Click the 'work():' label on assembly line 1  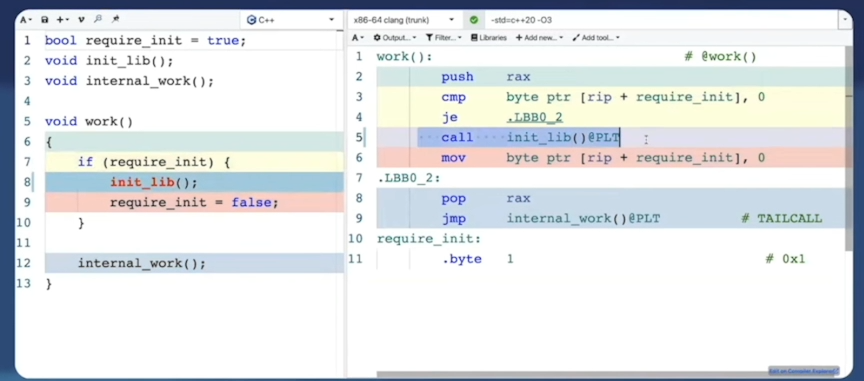pyautogui.click(x=404, y=57)
